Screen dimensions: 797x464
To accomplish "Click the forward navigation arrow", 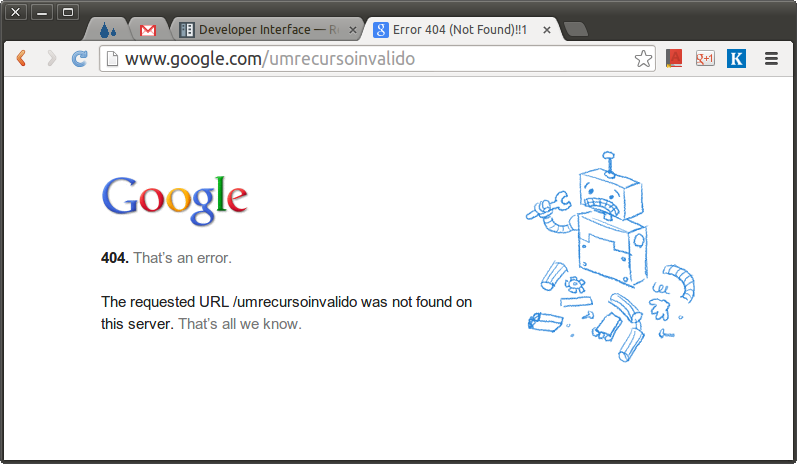I will point(51,58).
